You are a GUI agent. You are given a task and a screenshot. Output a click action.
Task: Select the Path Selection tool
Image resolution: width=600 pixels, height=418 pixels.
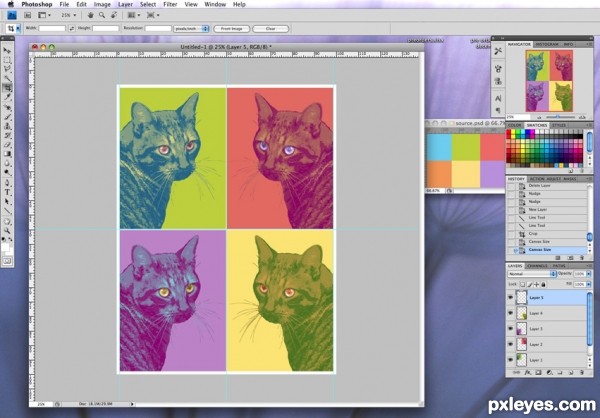click(x=7, y=202)
